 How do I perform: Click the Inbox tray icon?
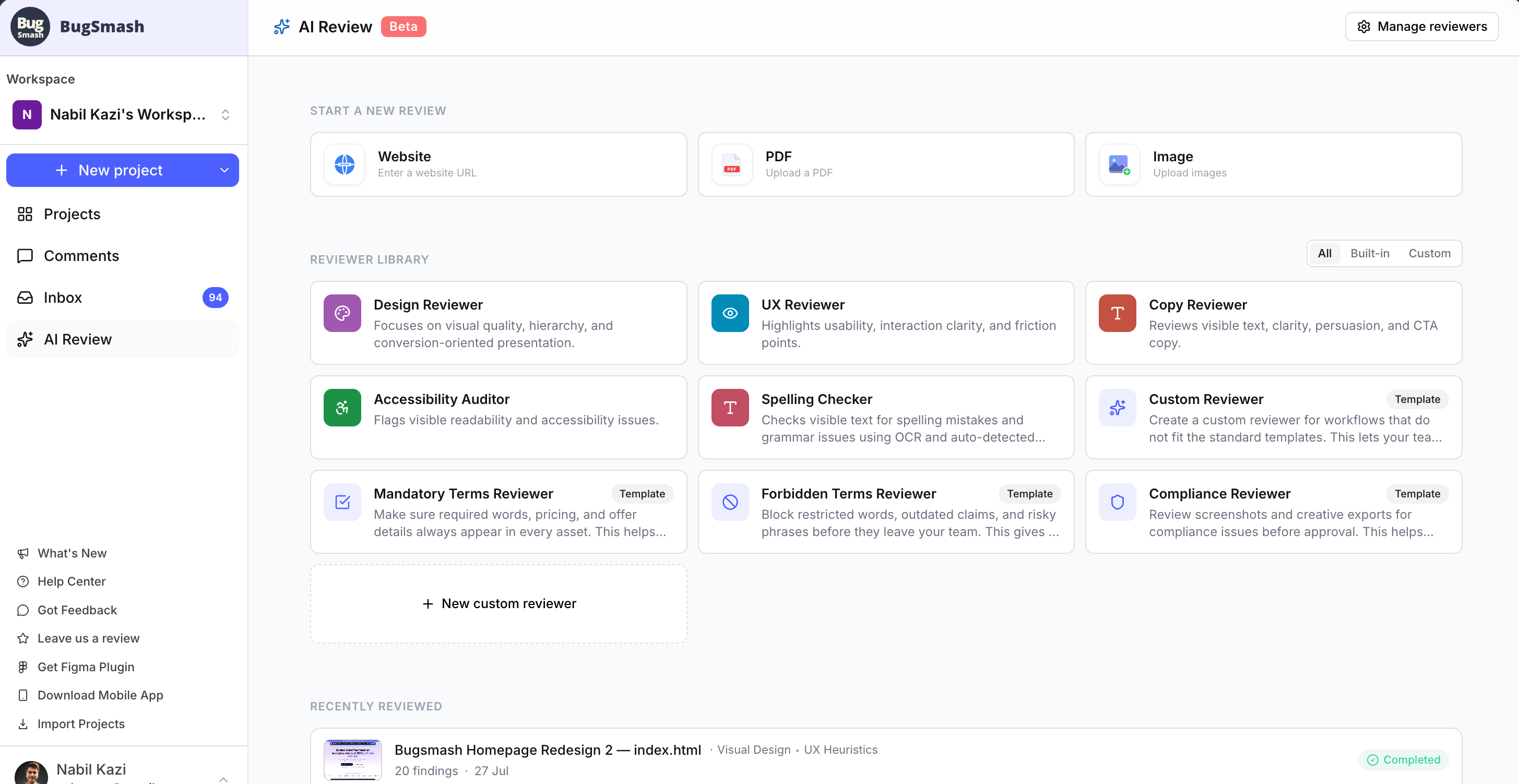click(x=25, y=298)
